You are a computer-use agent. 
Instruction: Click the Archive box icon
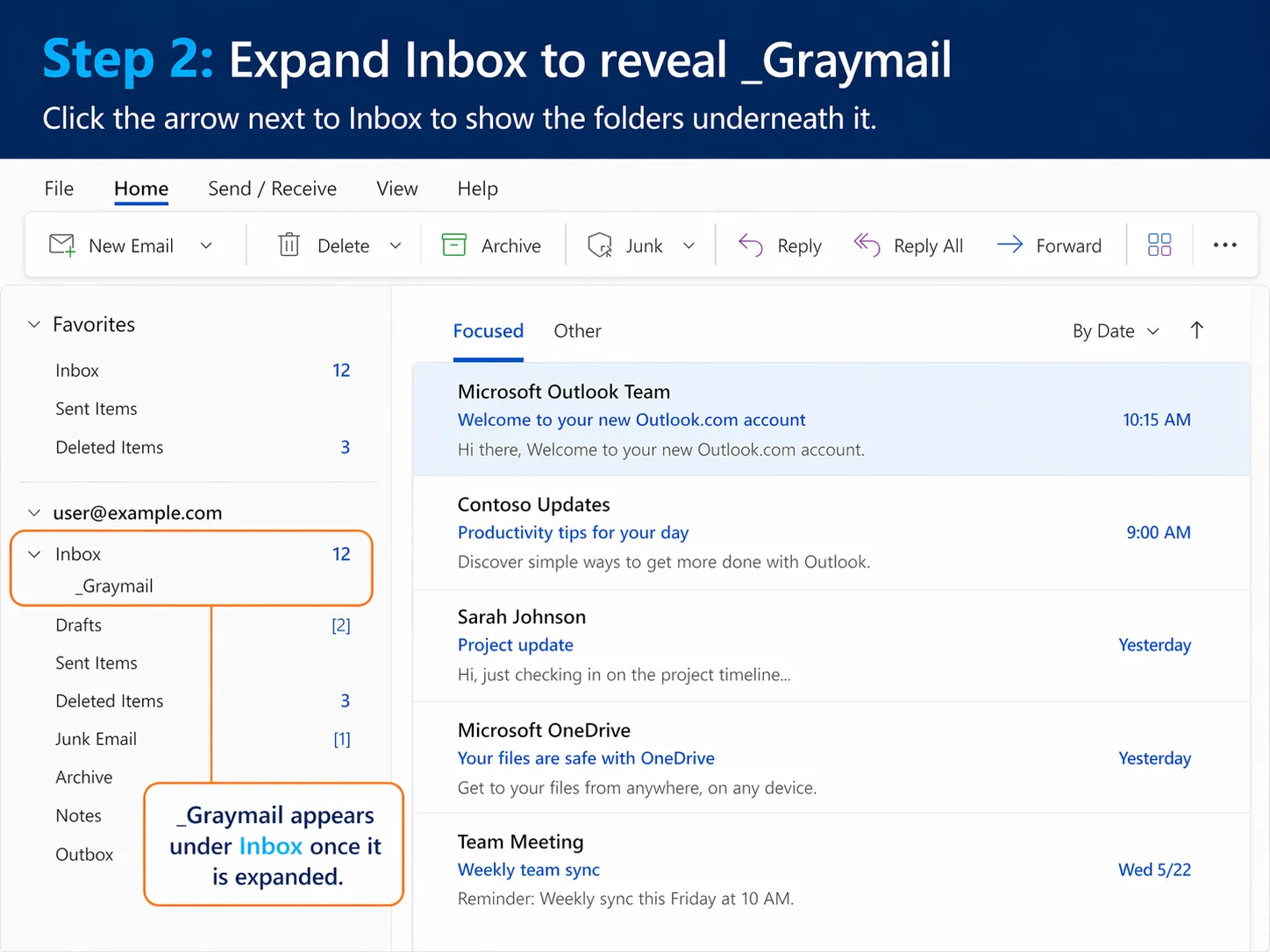(453, 245)
